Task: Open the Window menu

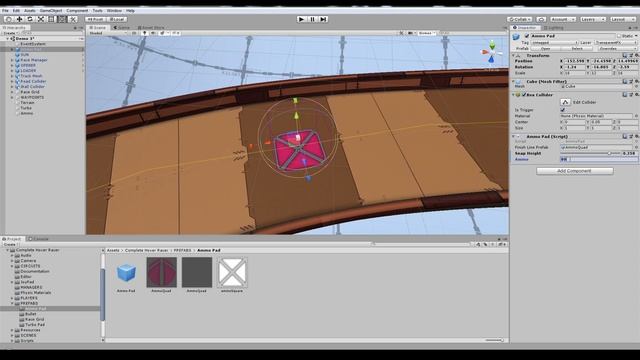Action: click(x=114, y=11)
